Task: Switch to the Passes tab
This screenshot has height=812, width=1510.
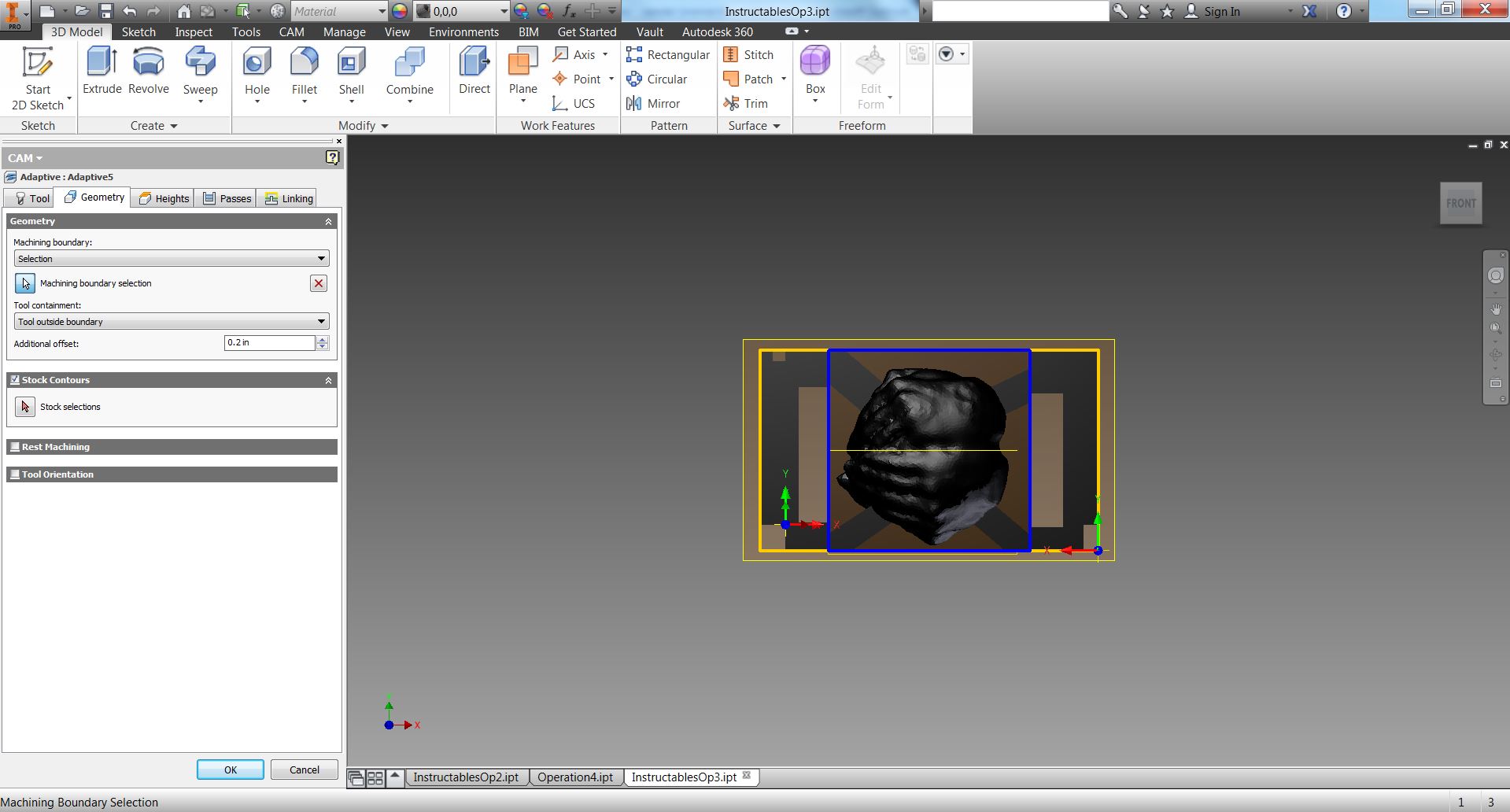Action: point(227,198)
